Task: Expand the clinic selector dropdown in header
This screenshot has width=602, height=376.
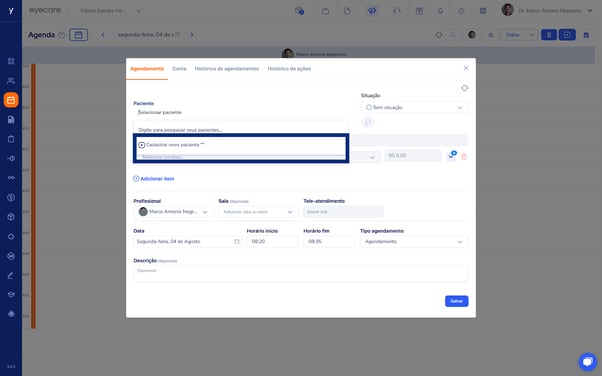Action: pyautogui.click(x=139, y=11)
